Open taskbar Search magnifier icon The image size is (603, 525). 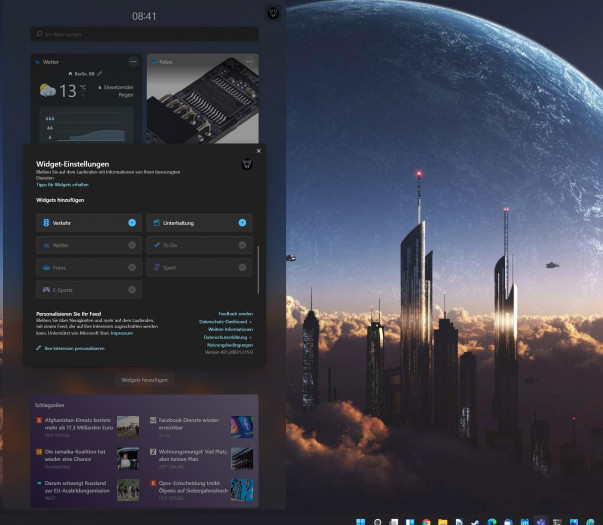click(378, 522)
